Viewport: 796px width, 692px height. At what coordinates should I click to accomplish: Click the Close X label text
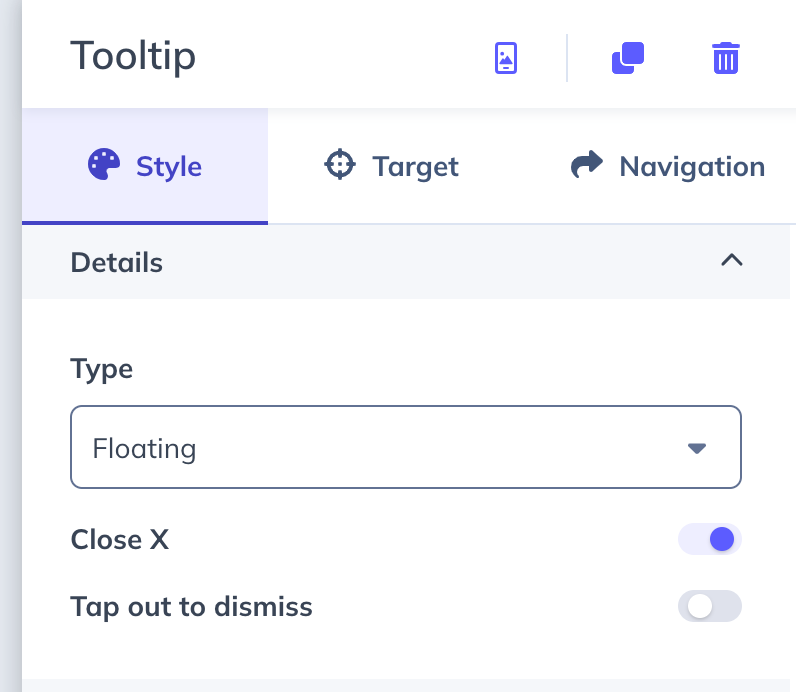pyautogui.click(x=120, y=540)
